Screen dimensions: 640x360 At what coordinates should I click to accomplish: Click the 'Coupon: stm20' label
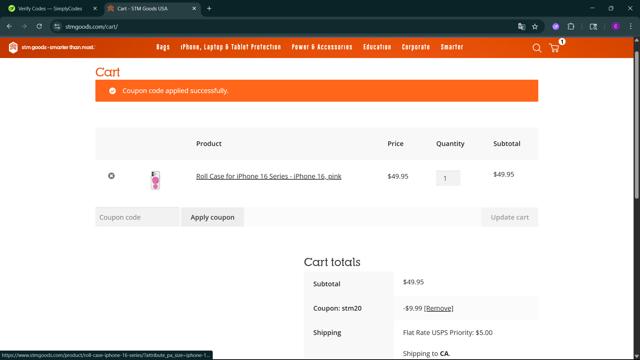click(x=337, y=308)
